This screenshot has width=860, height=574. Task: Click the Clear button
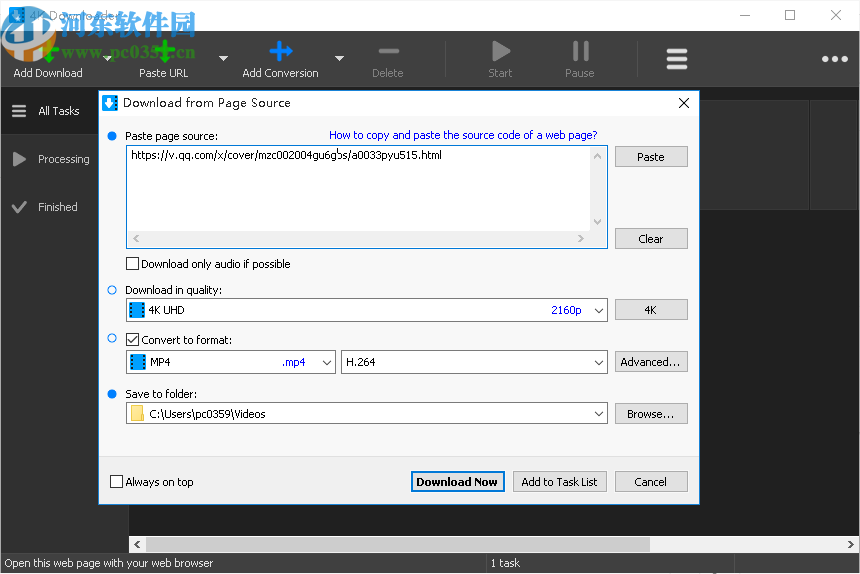(x=651, y=239)
